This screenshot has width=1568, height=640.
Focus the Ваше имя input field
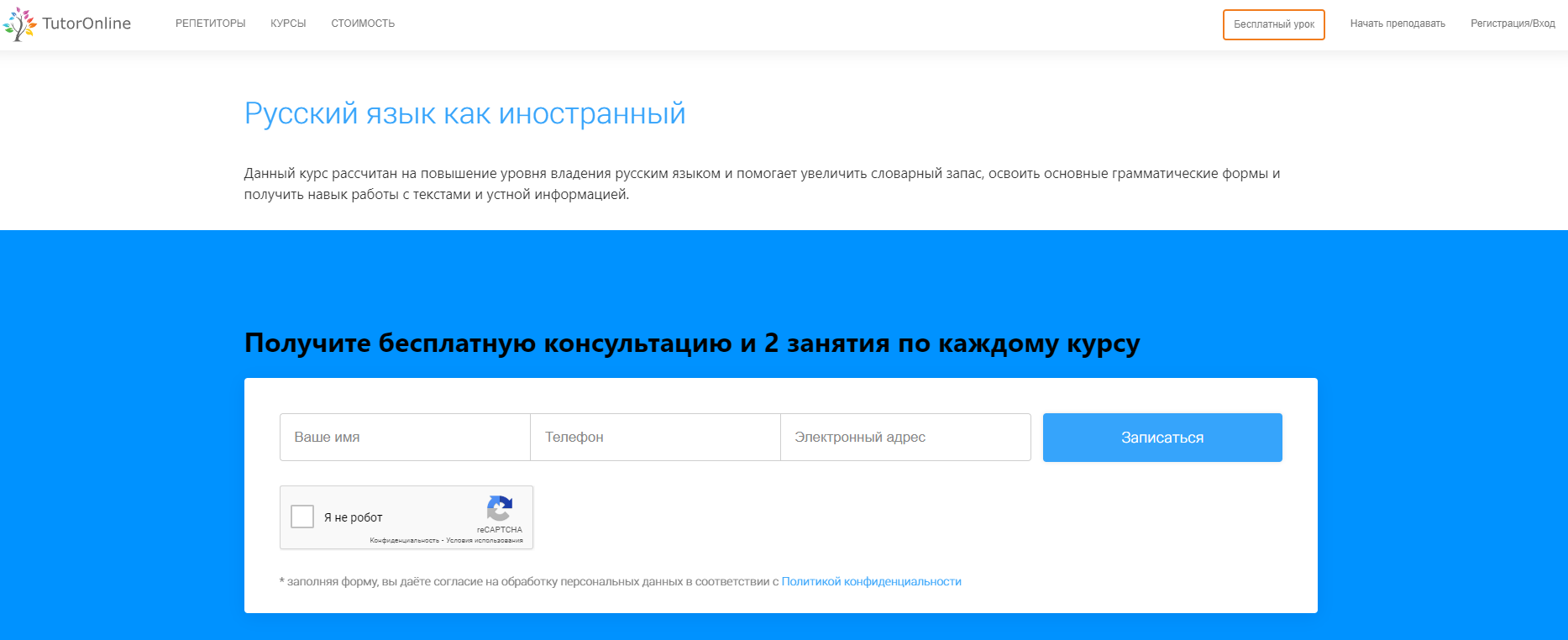pos(405,437)
